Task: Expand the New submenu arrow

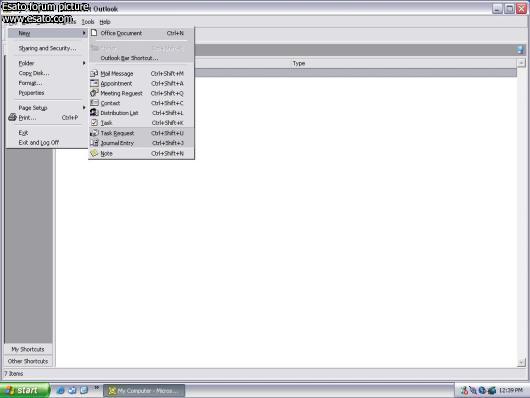Action: 84,33
